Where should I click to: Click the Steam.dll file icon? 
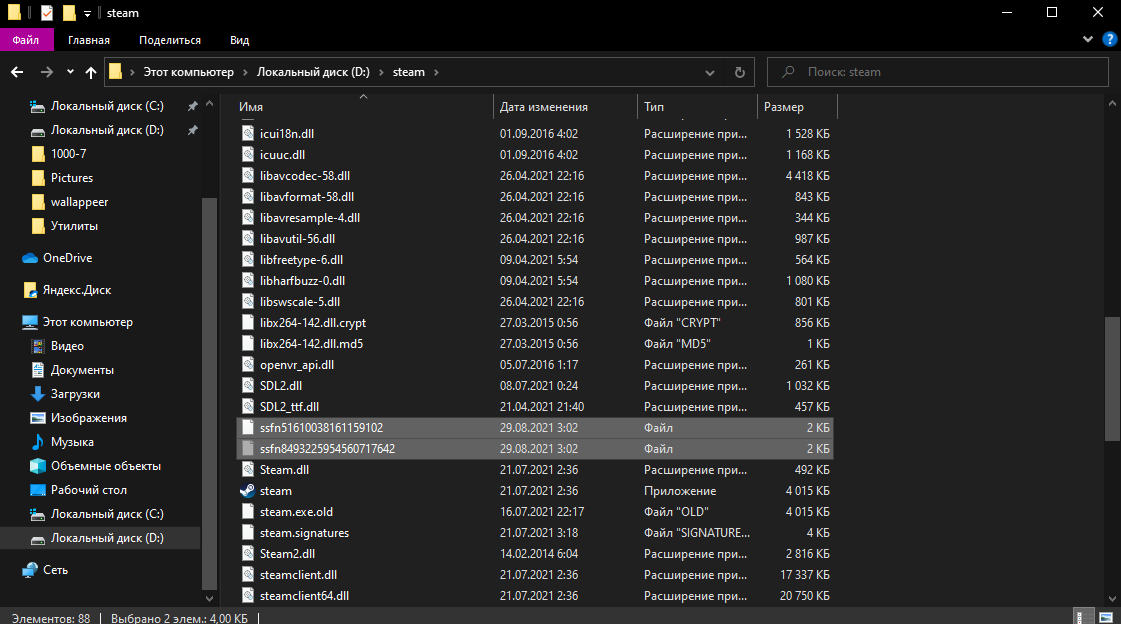tap(247, 470)
